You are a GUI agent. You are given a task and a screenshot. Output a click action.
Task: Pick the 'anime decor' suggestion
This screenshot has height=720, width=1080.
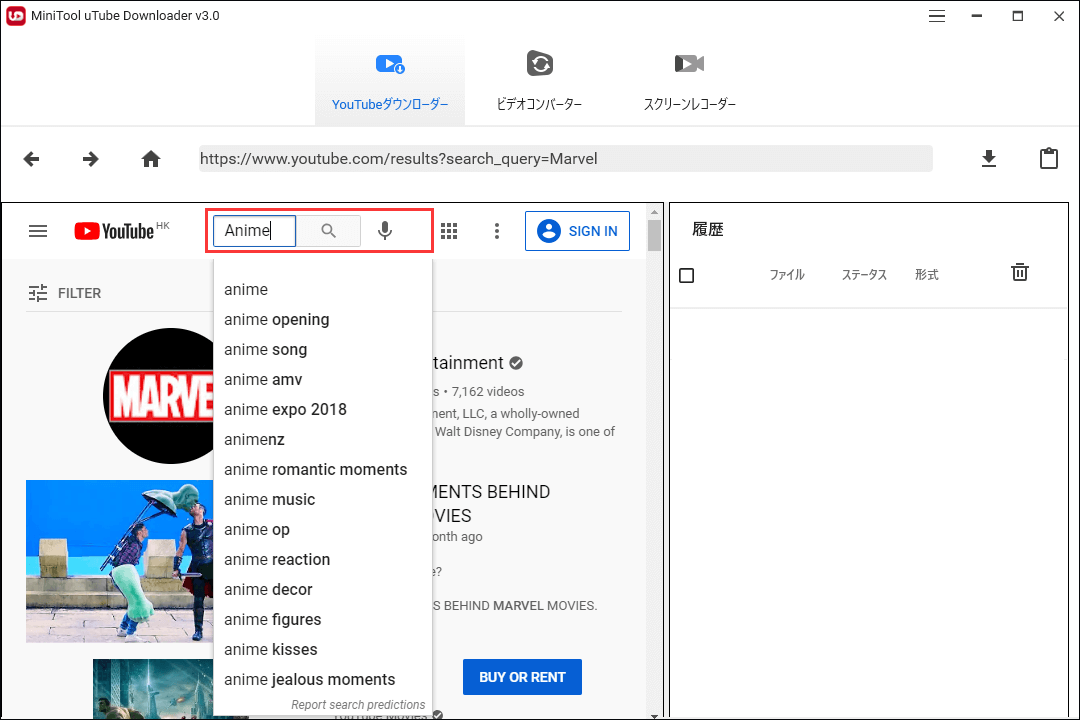(322, 589)
